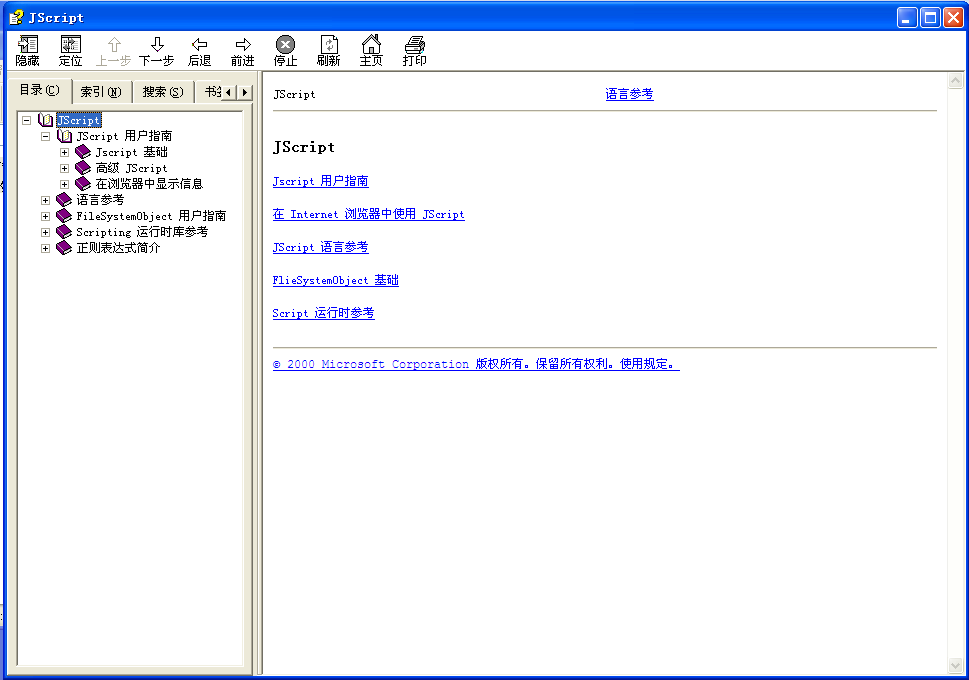
Task: Collapse the root JScript tree node
Action: pos(27,121)
